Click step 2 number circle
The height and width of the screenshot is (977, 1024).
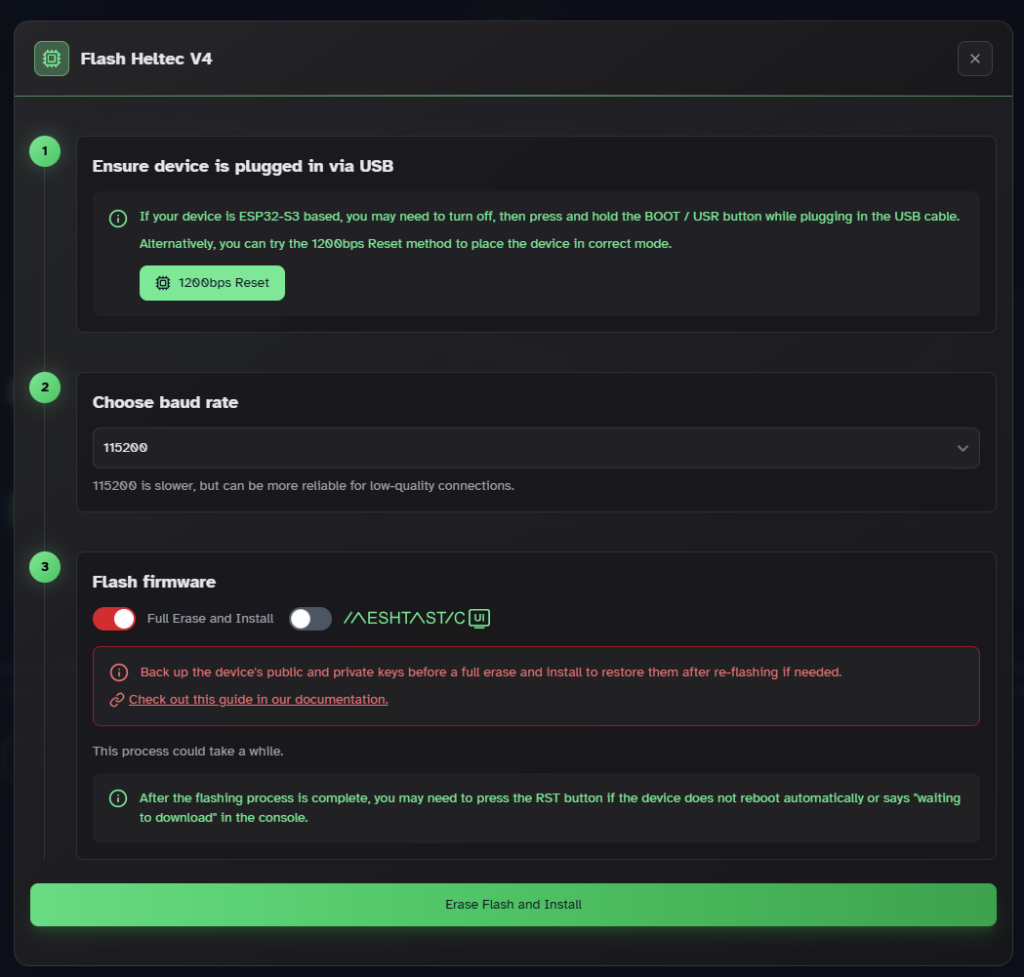(45, 388)
